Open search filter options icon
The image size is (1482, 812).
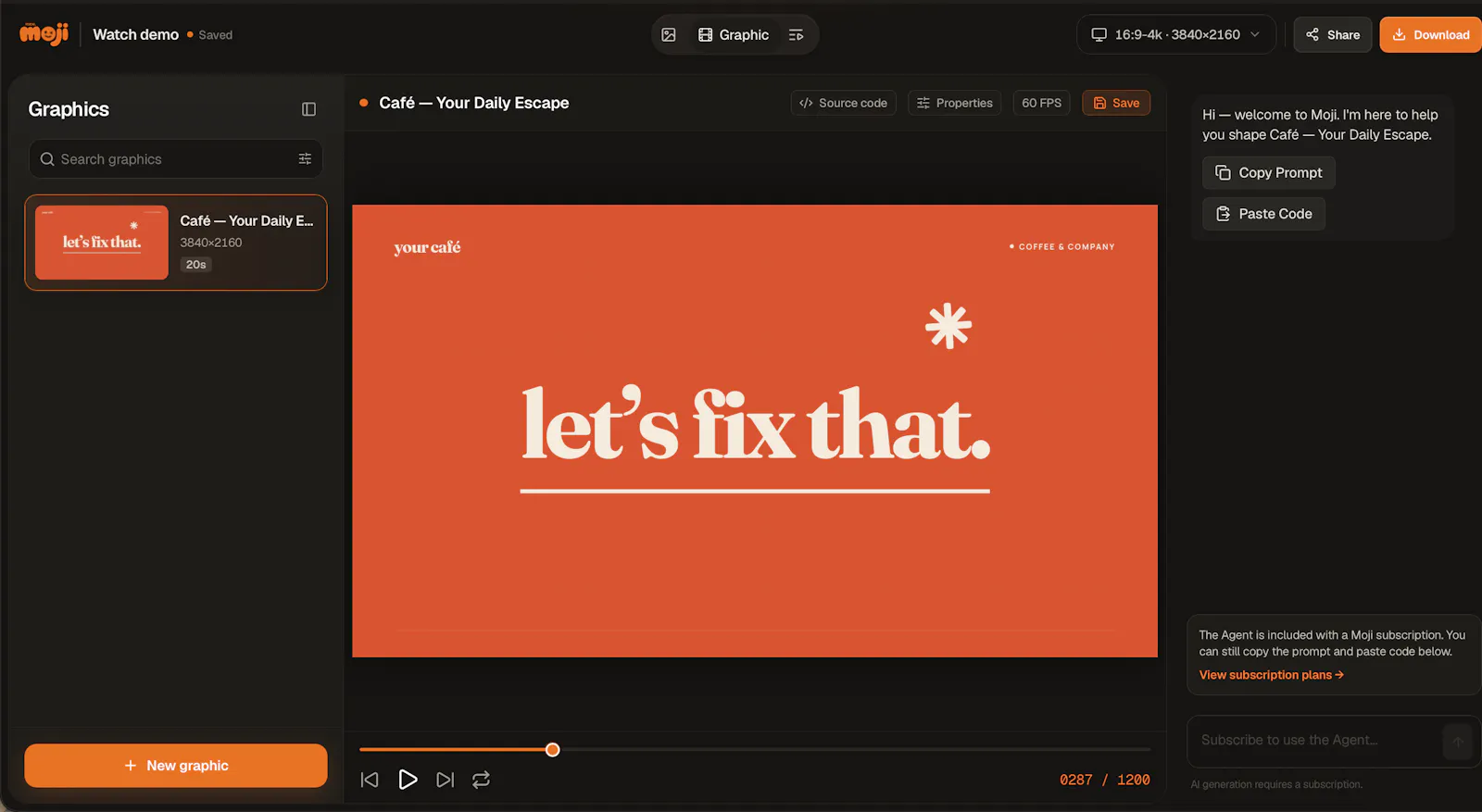coord(305,159)
